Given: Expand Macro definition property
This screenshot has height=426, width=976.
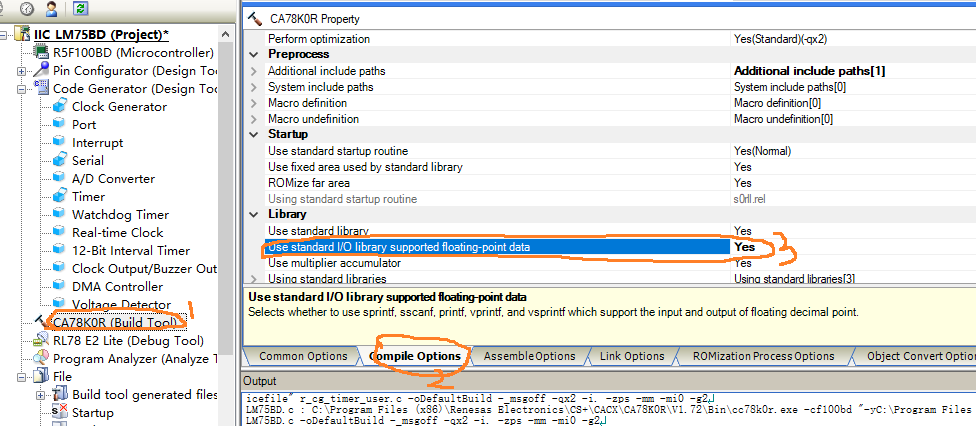Looking at the screenshot, I should click(253, 103).
